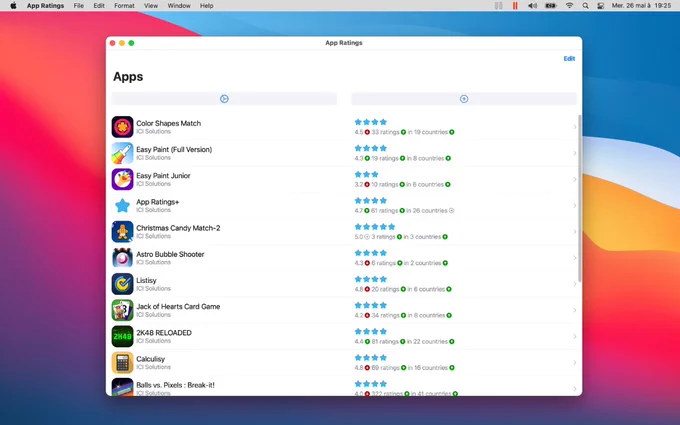
Task: Open Spotlight search in the menu bar
Action: pyautogui.click(x=585, y=6)
